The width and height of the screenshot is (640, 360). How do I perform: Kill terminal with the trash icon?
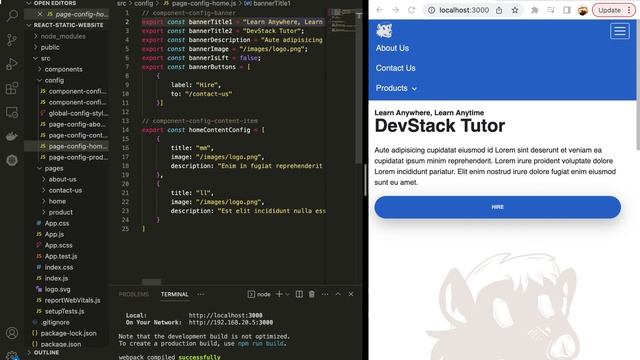pos(312,294)
